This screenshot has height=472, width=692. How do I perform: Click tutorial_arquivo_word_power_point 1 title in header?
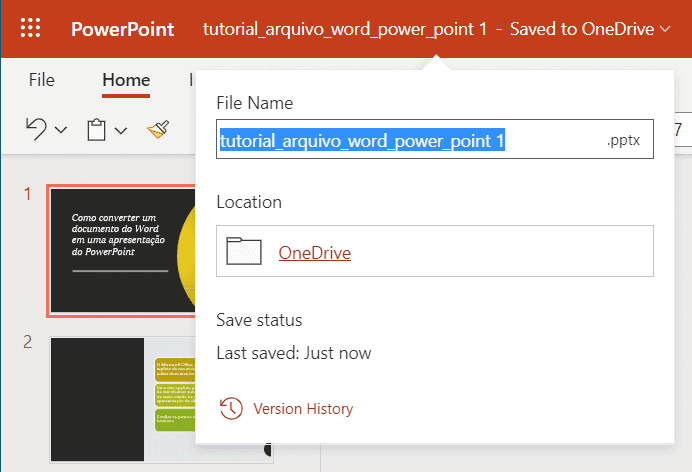(345, 29)
